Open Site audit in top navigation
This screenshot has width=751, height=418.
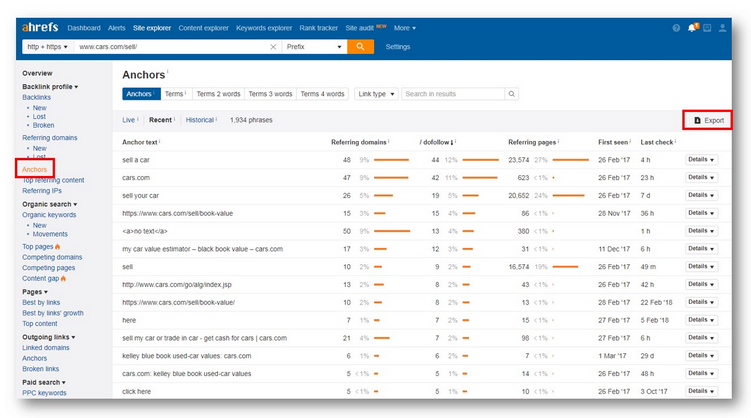tap(360, 28)
